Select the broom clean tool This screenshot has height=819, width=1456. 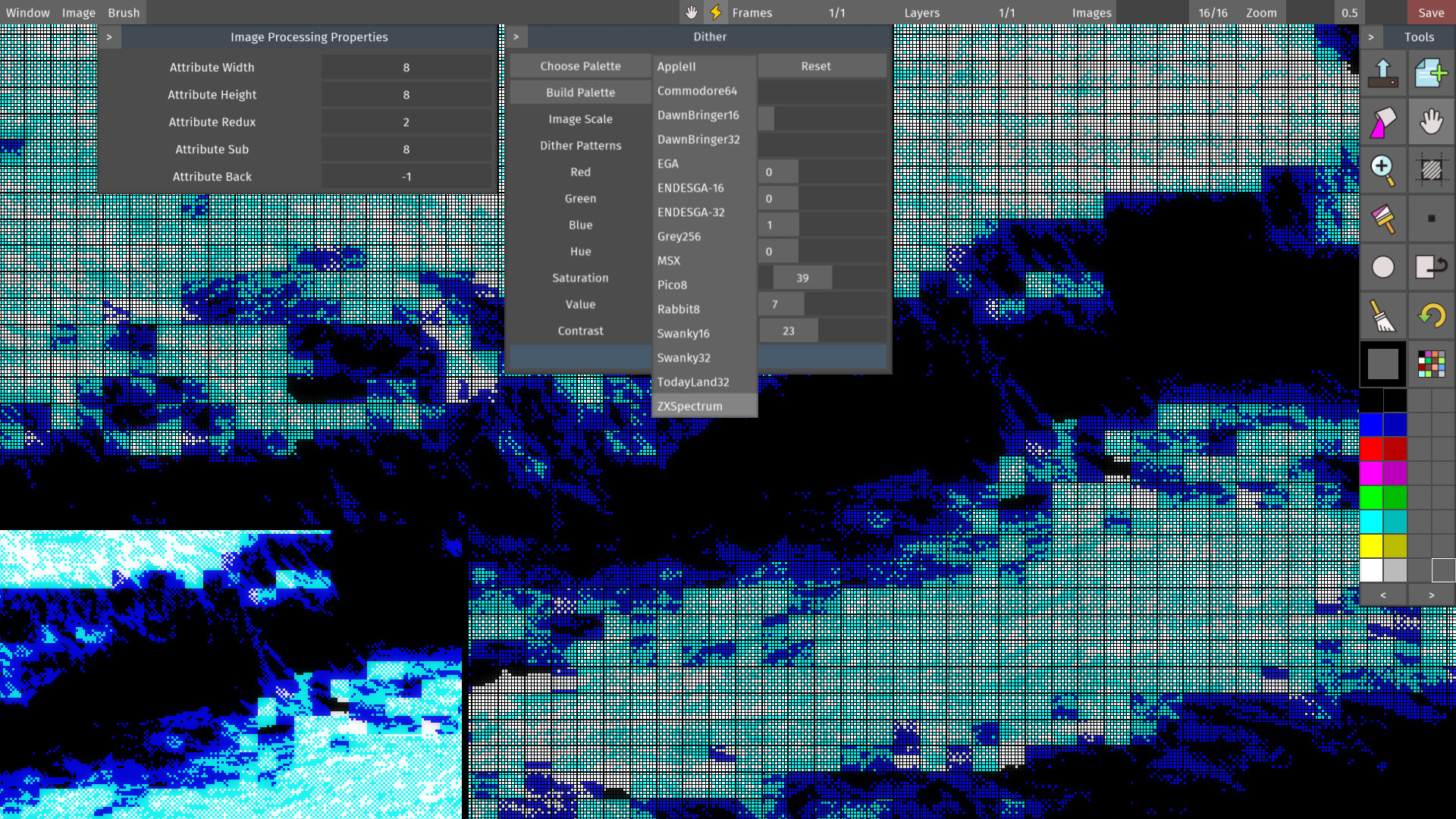click(x=1382, y=315)
